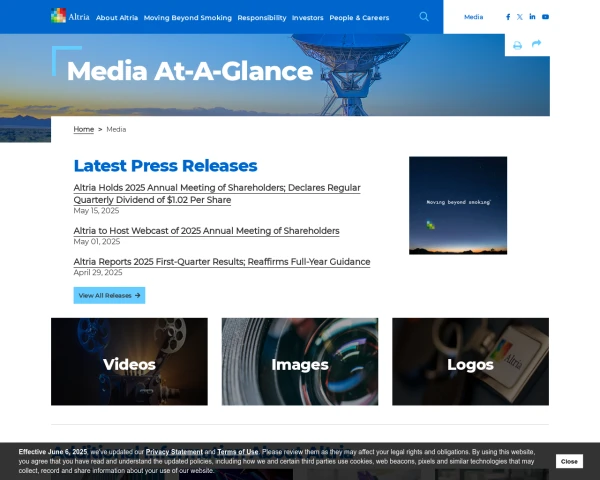Viewport: 600px width, 480px height.
Task: Read the 2025 Annual Meeting dividend release
Action: point(217,194)
